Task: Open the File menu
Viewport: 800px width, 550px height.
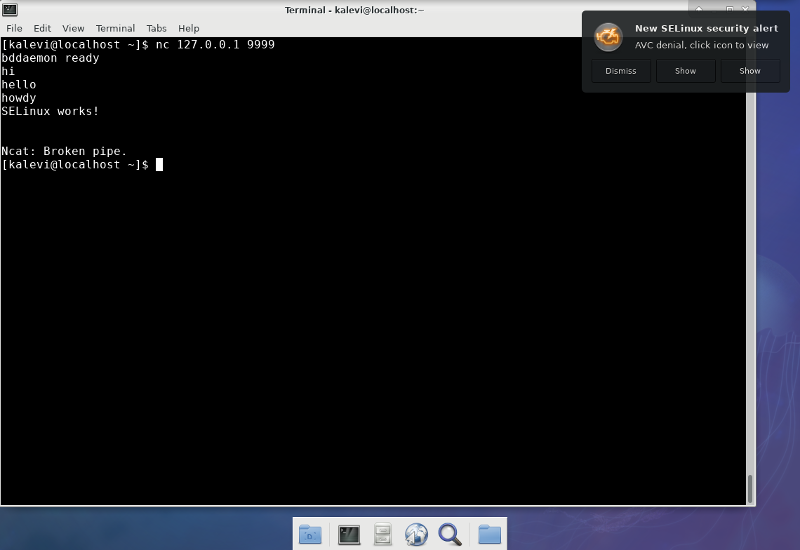Action: pos(14,29)
